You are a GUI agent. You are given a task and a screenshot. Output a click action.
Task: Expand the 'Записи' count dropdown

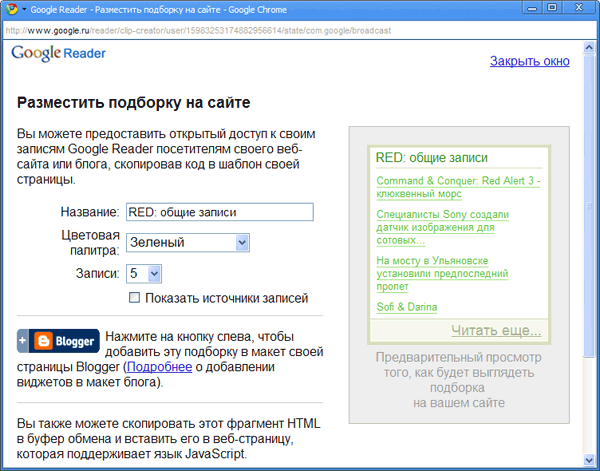point(144,274)
